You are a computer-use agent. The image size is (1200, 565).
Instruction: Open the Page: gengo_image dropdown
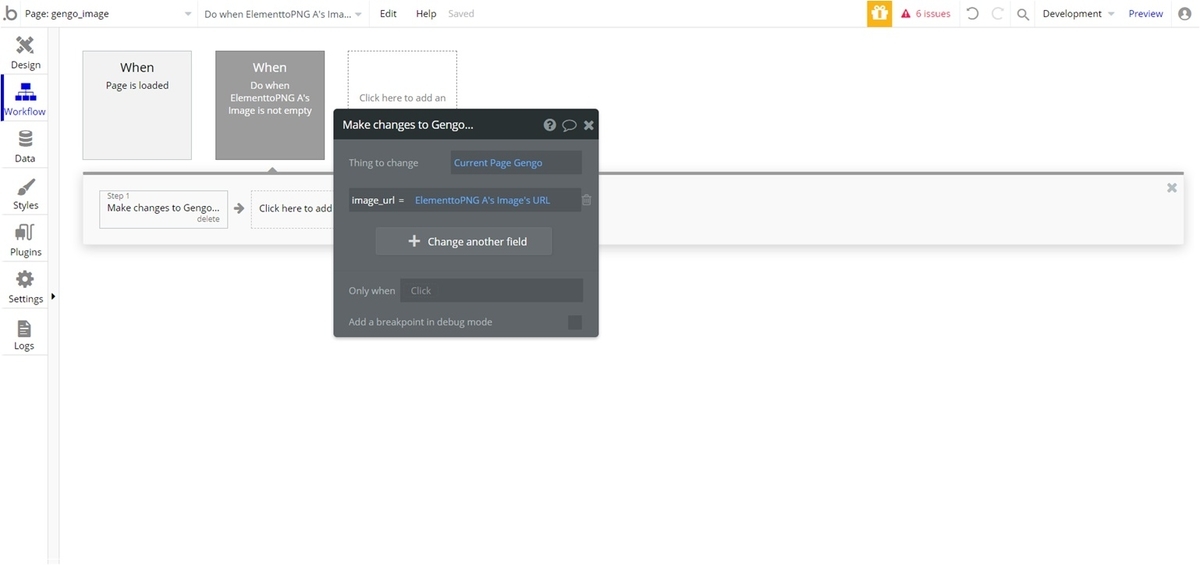(107, 14)
